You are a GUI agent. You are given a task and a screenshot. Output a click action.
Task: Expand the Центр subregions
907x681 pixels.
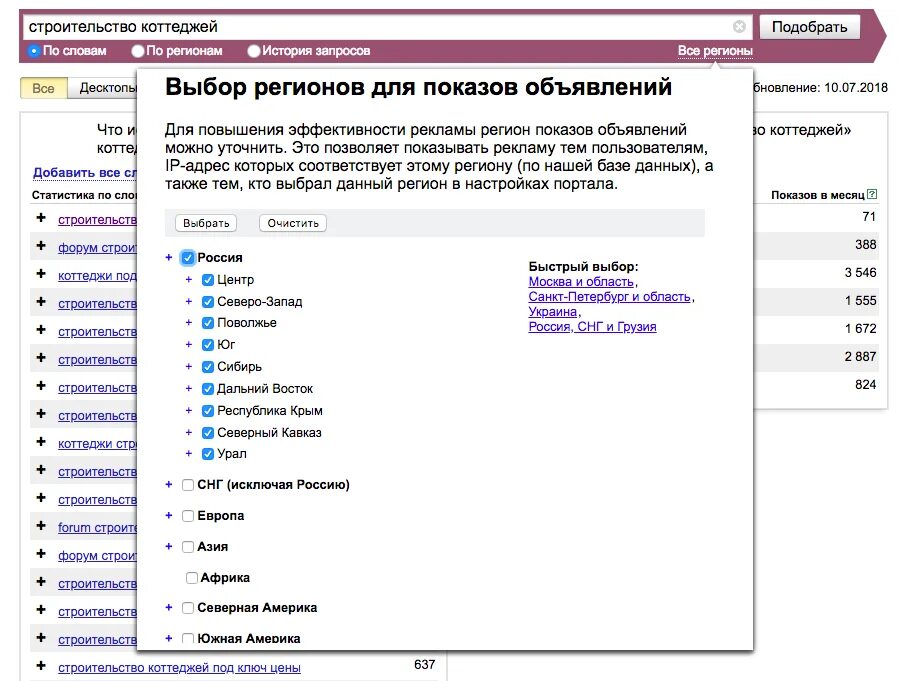tap(189, 279)
